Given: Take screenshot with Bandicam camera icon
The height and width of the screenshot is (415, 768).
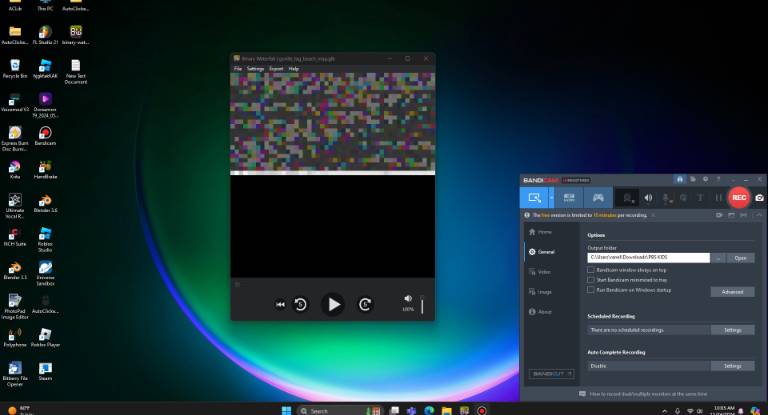Looking at the screenshot, I should [x=759, y=197].
